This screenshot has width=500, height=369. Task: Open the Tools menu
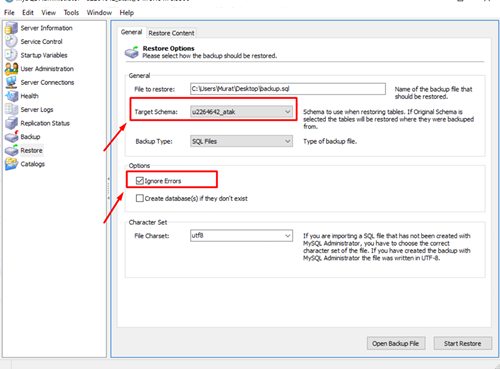pyautogui.click(x=71, y=13)
